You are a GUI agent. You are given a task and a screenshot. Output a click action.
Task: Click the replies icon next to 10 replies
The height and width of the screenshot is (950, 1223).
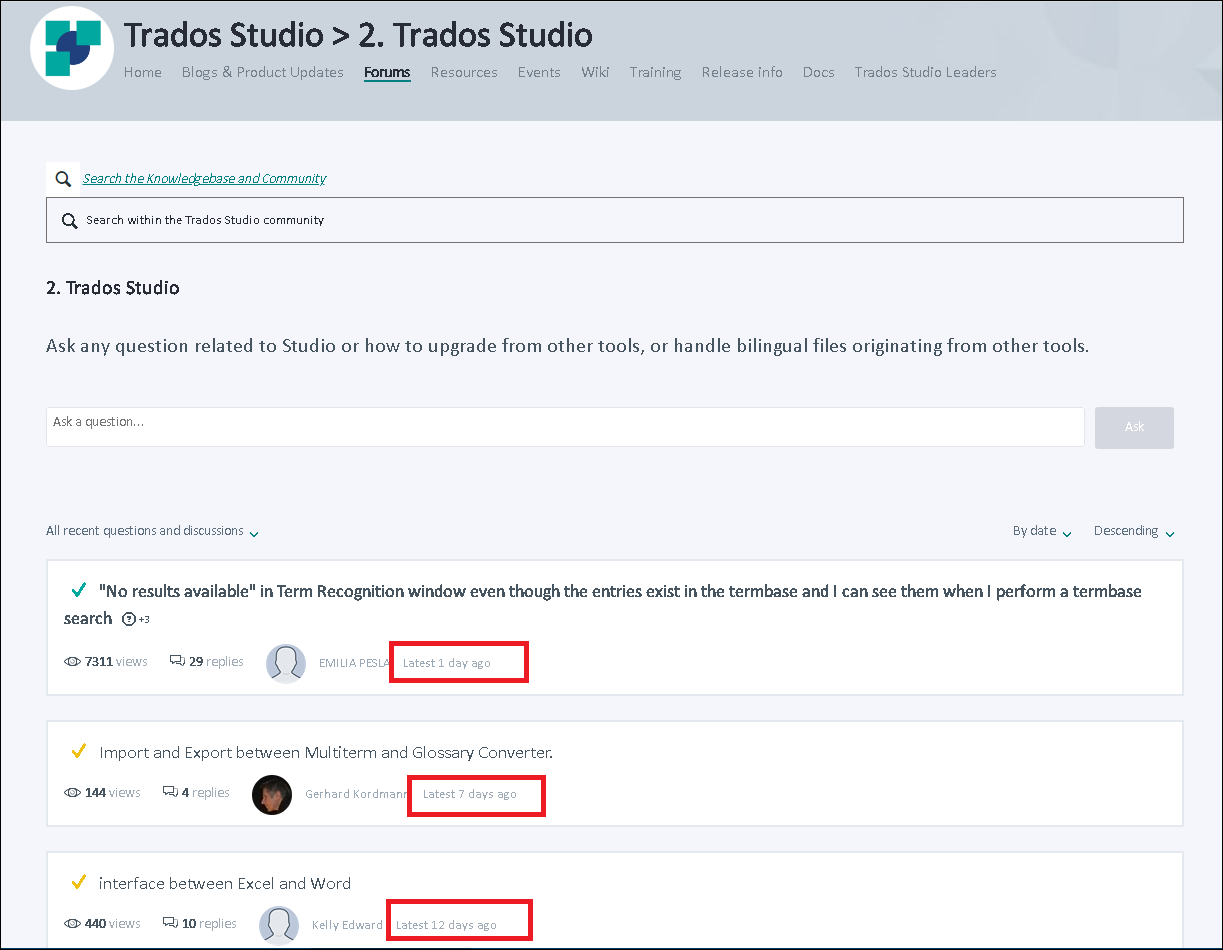point(170,922)
